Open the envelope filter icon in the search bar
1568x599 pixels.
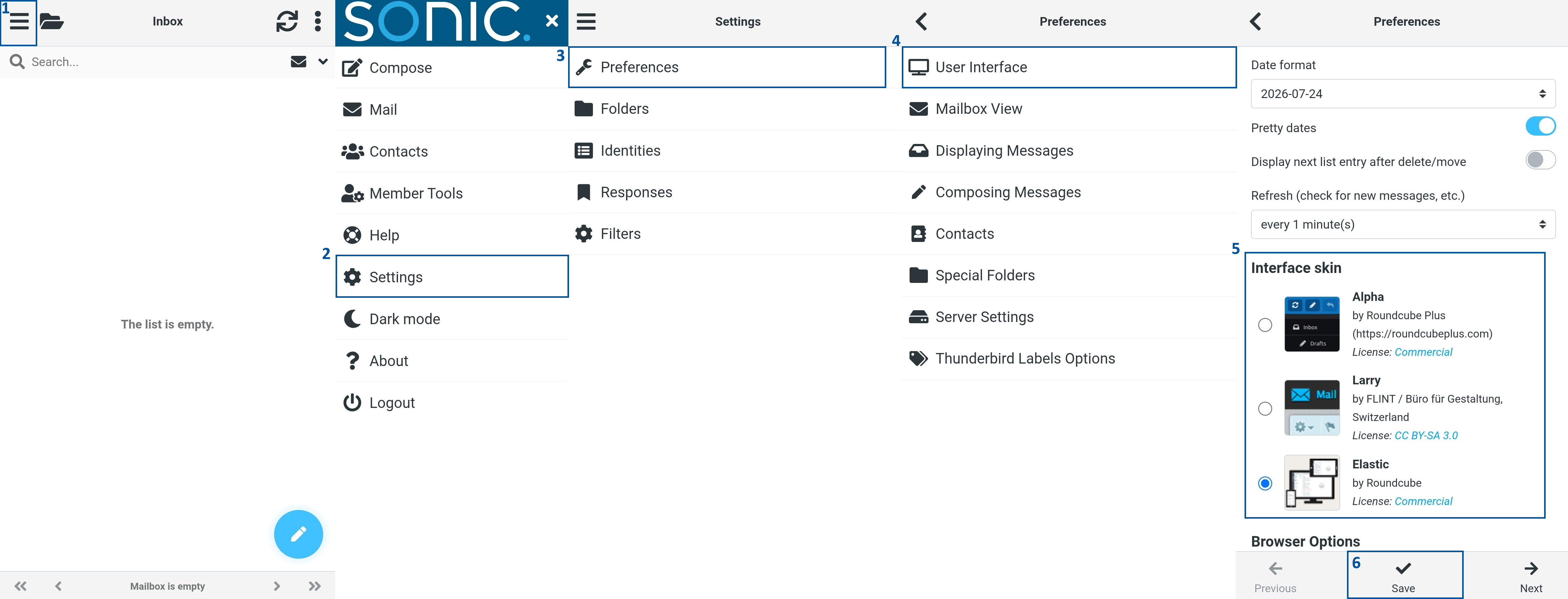(x=298, y=61)
